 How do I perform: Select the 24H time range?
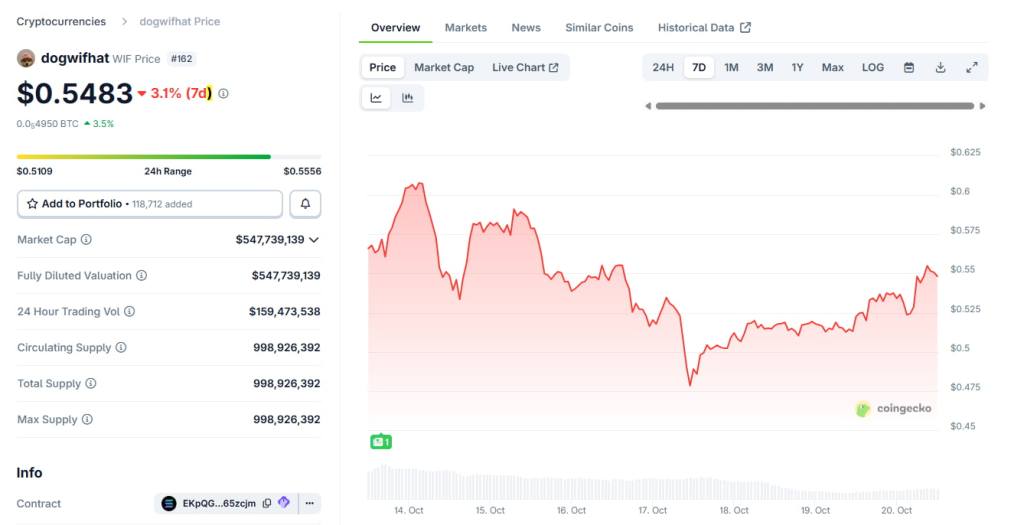click(x=663, y=68)
